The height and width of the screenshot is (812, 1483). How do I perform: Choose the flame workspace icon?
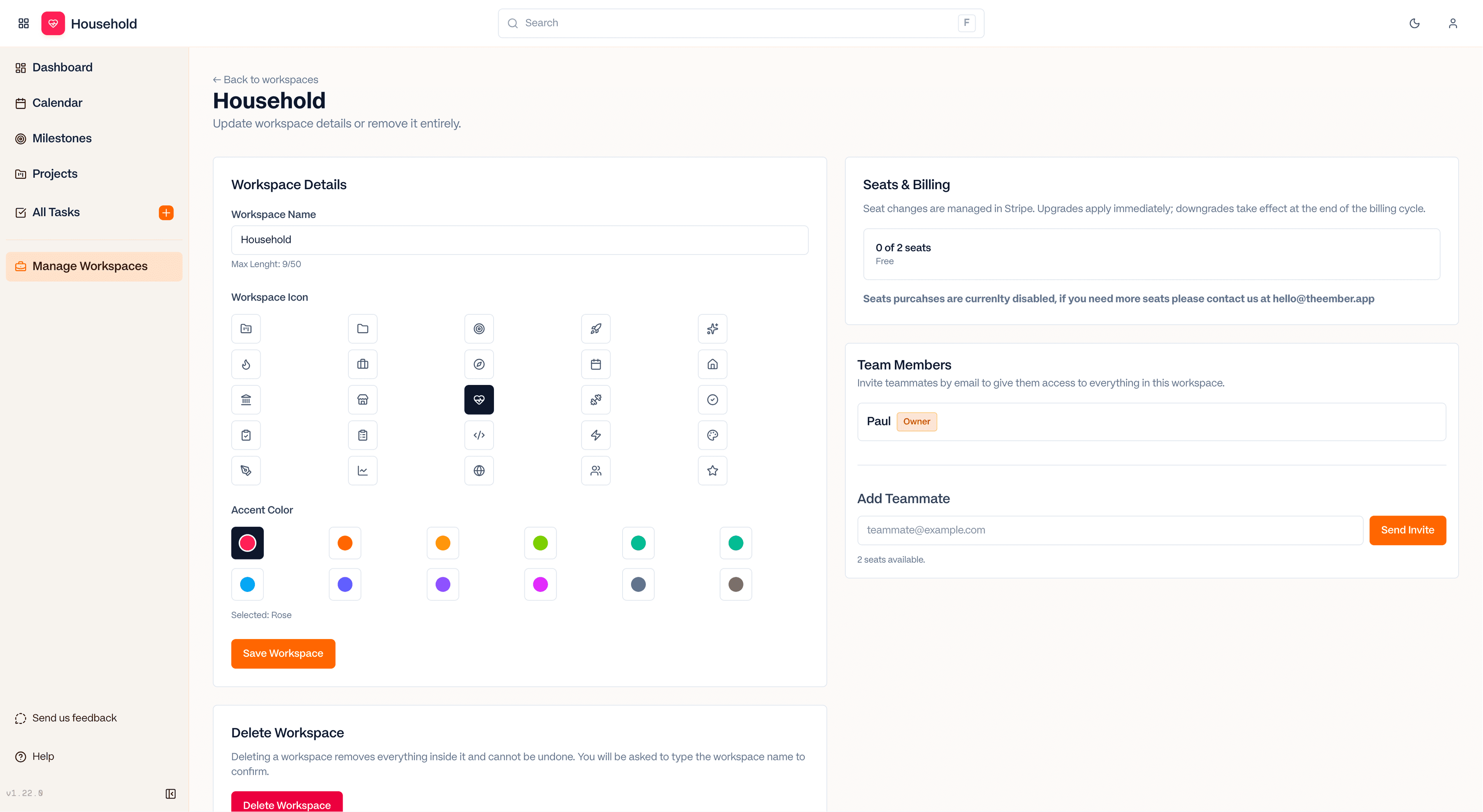coord(246,364)
